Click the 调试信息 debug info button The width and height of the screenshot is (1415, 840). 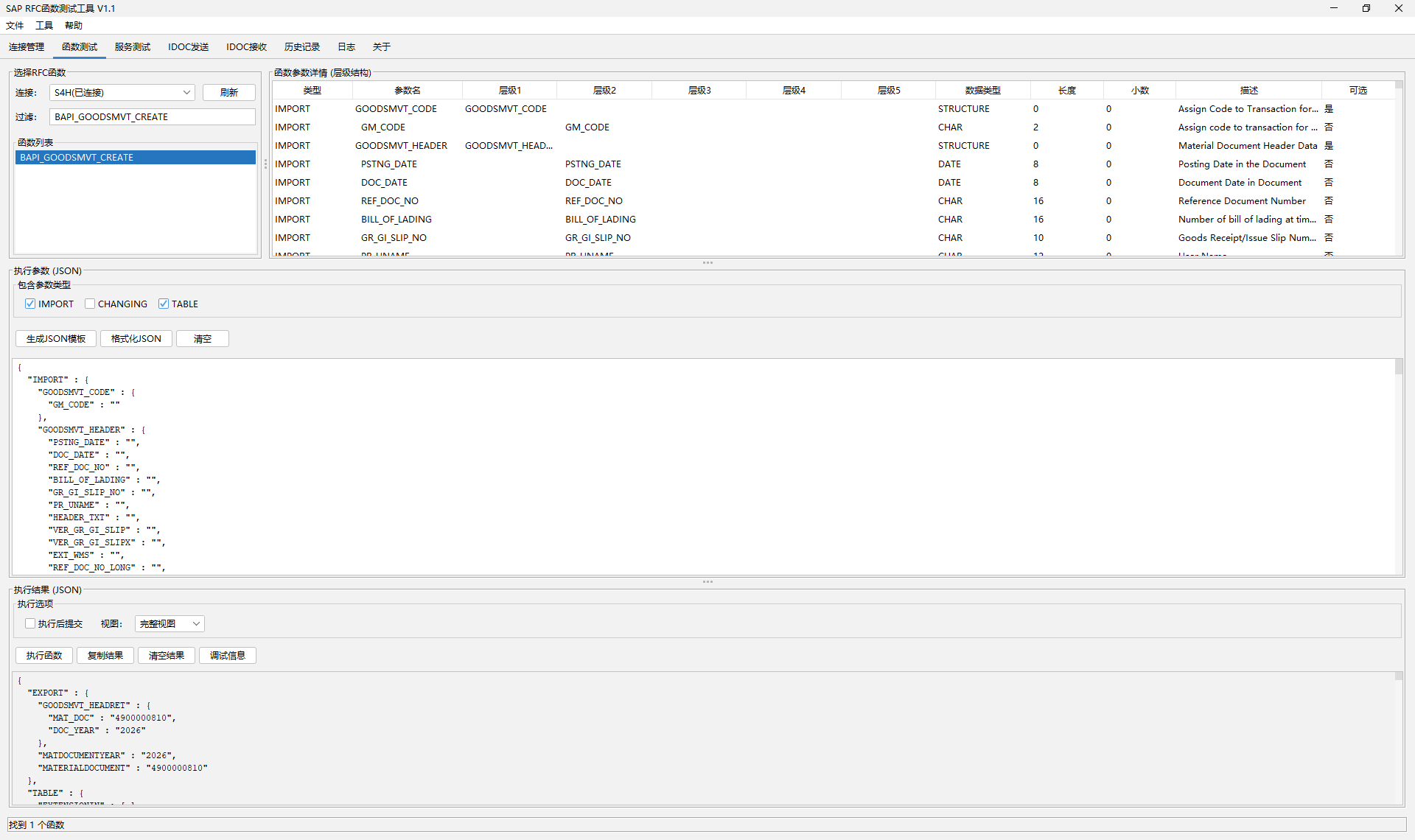click(x=227, y=655)
